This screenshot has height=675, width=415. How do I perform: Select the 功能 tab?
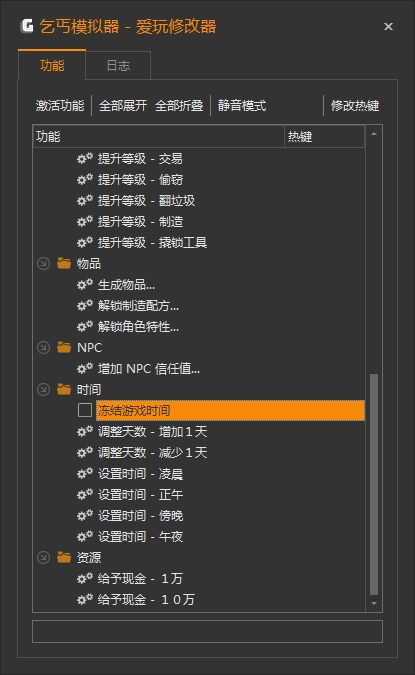[x=52, y=65]
